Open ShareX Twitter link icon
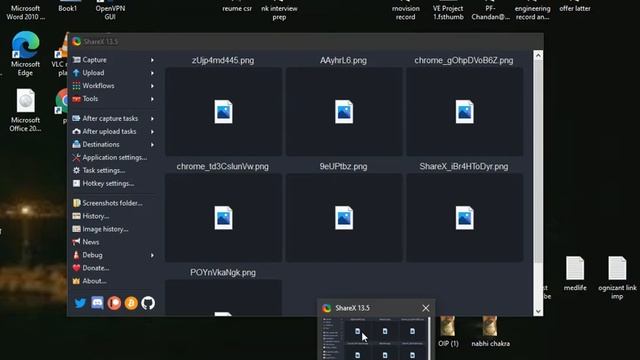Screen dimensions: 640x360 80,303
